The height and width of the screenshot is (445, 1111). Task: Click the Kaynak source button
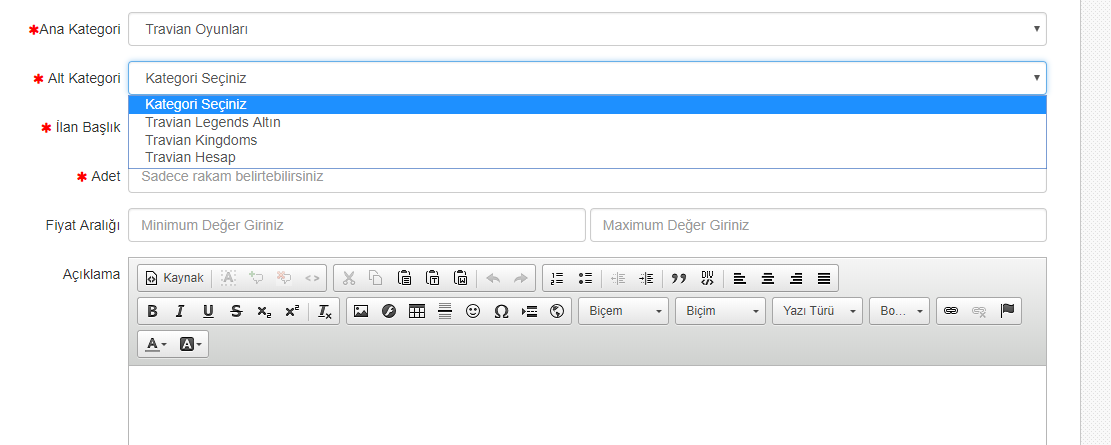tap(174, 278)
